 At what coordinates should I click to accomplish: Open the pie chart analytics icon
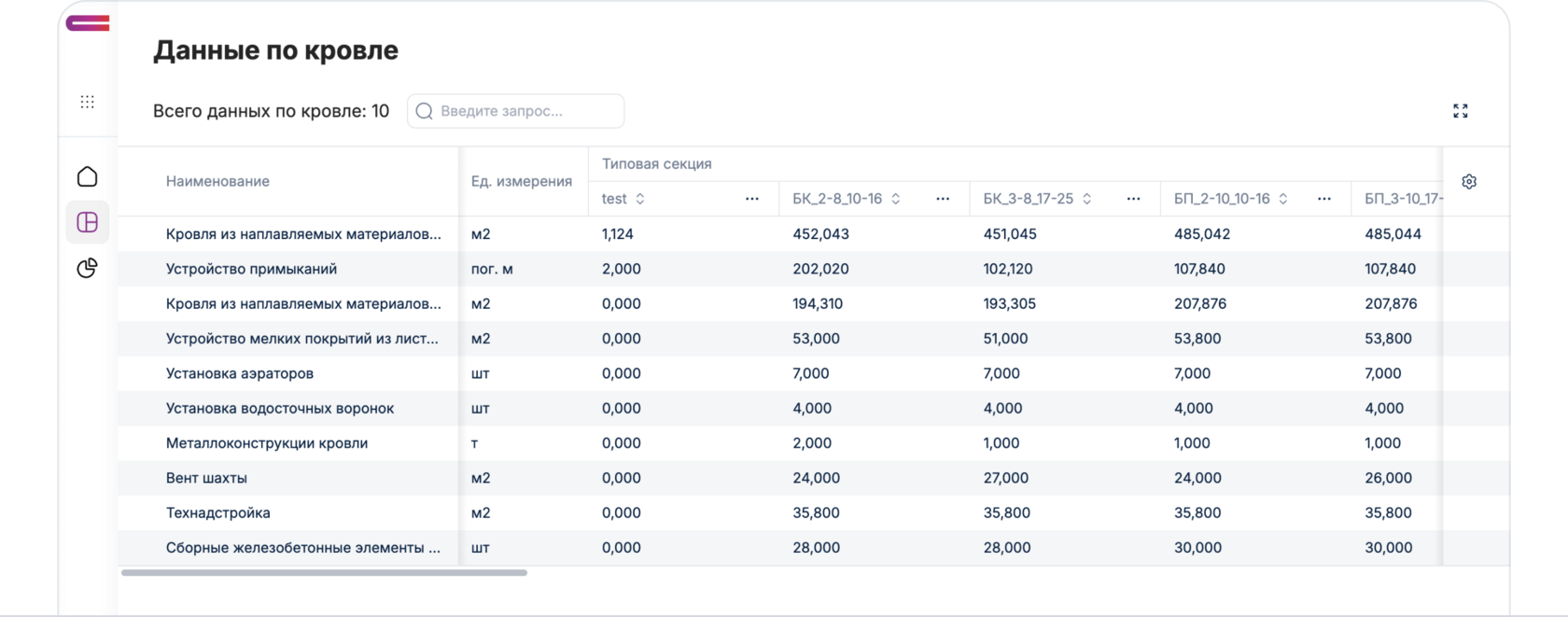[88, 269]
